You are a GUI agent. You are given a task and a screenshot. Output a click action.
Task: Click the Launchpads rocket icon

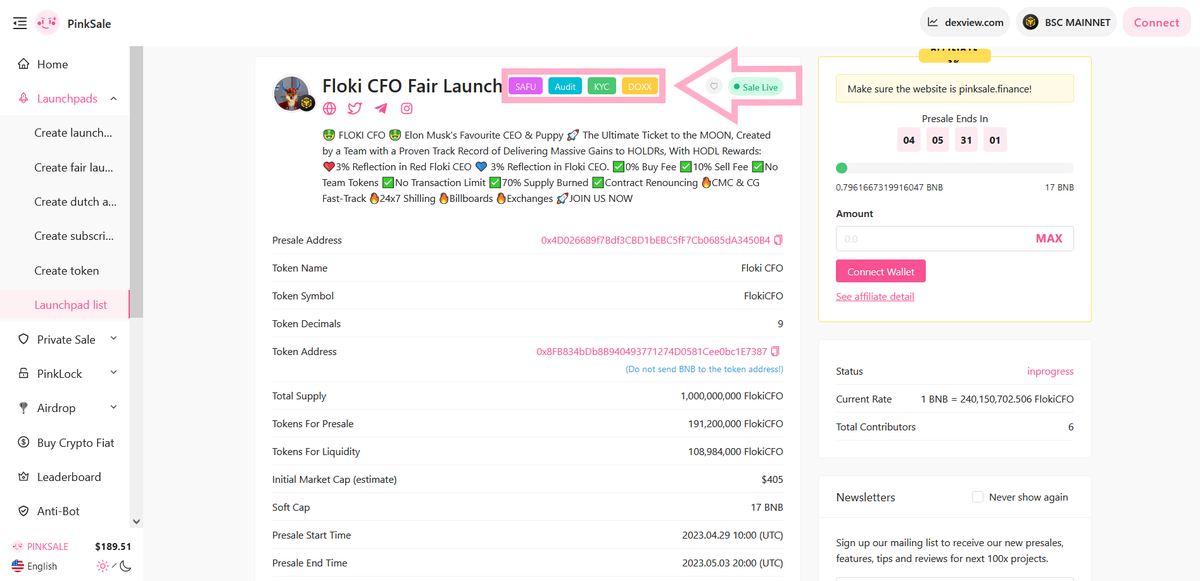pyautogui.click(x=24, y=99)
